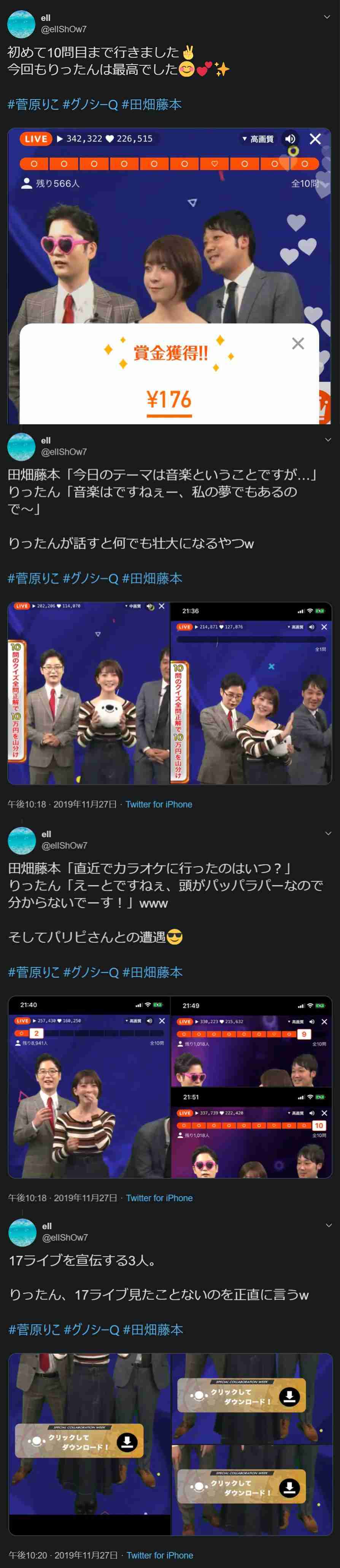
Task: Open the #田畑藤本 hashtag in the カラオケ tweet
Action: click(x=153, y=973)
